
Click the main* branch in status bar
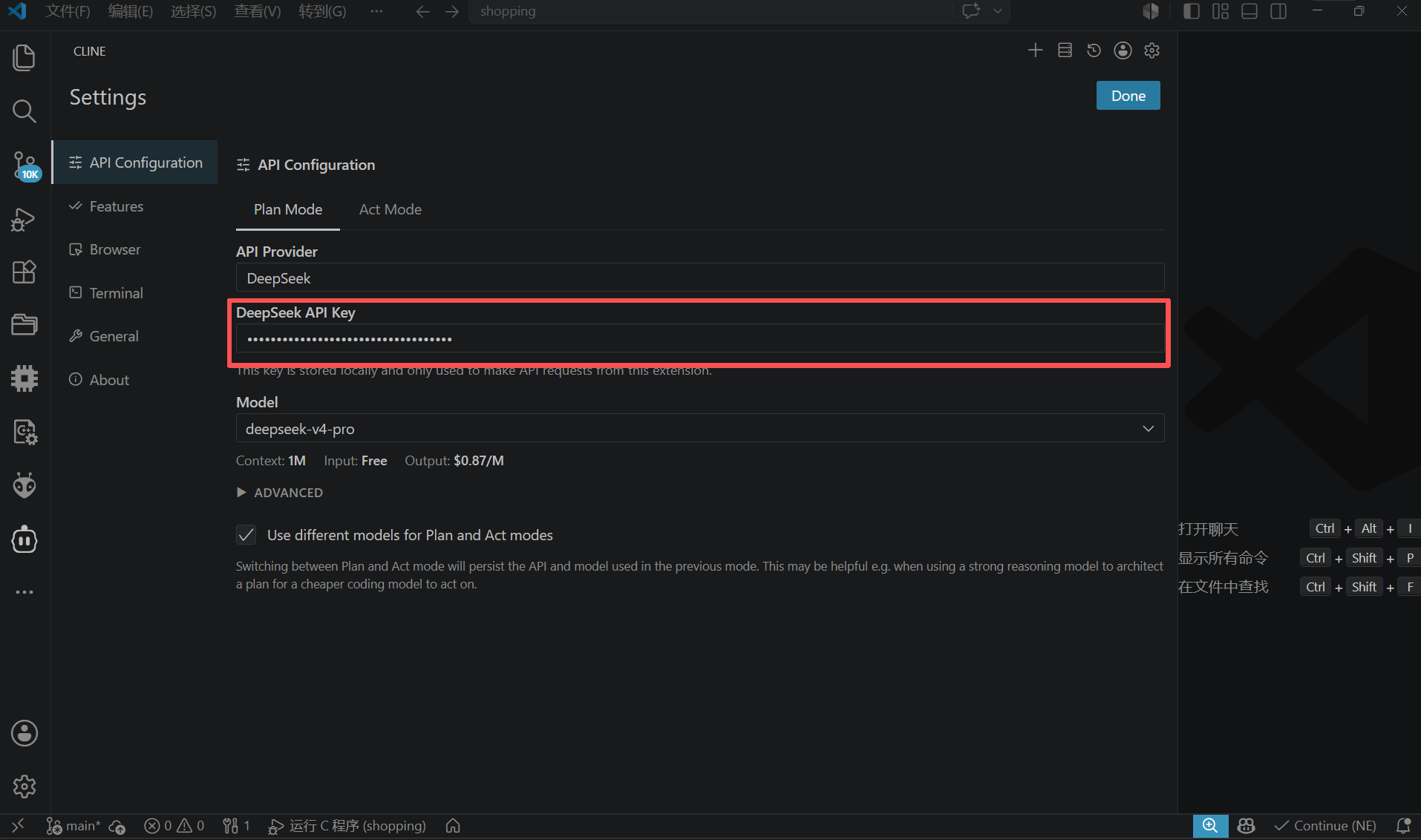coord(73,826)
